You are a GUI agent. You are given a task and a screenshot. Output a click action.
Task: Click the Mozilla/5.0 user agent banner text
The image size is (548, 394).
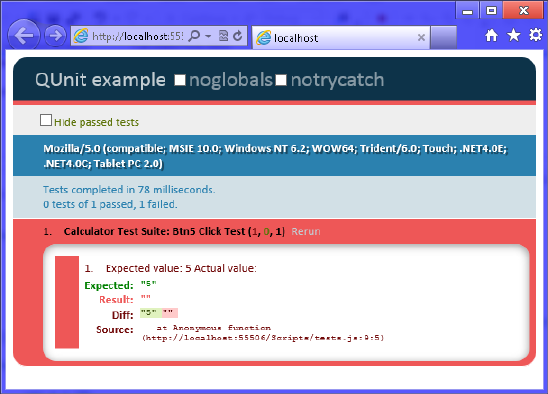[275, 156]
